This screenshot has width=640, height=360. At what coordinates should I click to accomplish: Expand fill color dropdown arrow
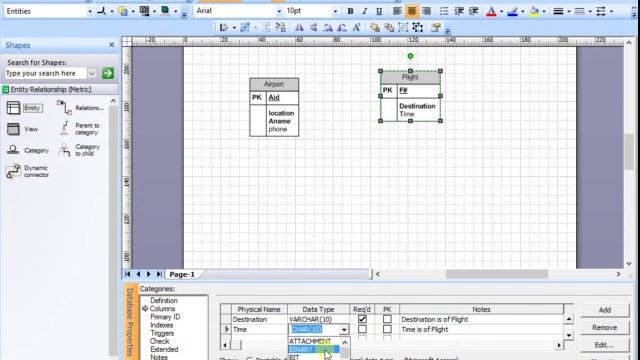[x=544, y=11]
